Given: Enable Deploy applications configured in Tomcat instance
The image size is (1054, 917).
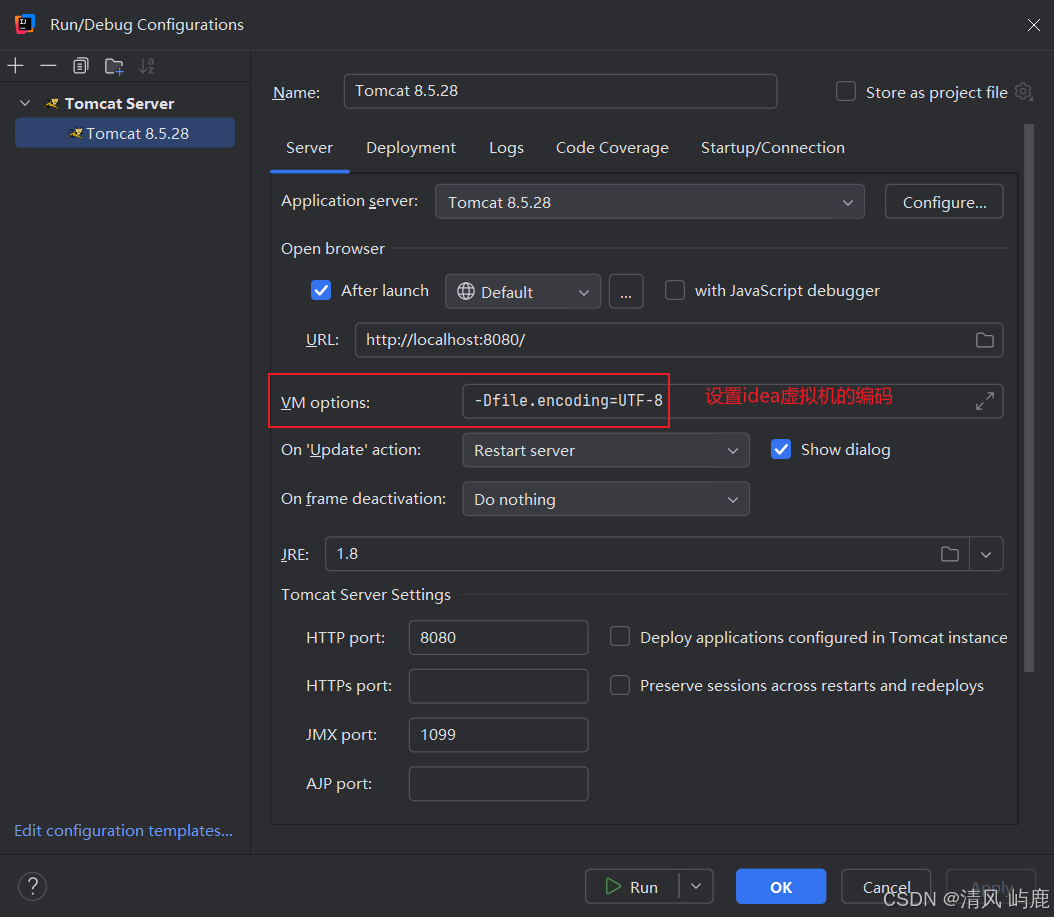Looking at the screenshot, I should point(620,637).
